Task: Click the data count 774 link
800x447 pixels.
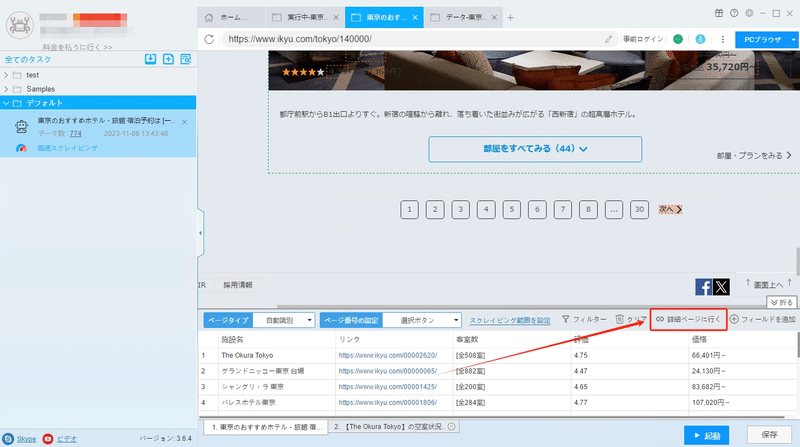Action: [x=76, y=134]
